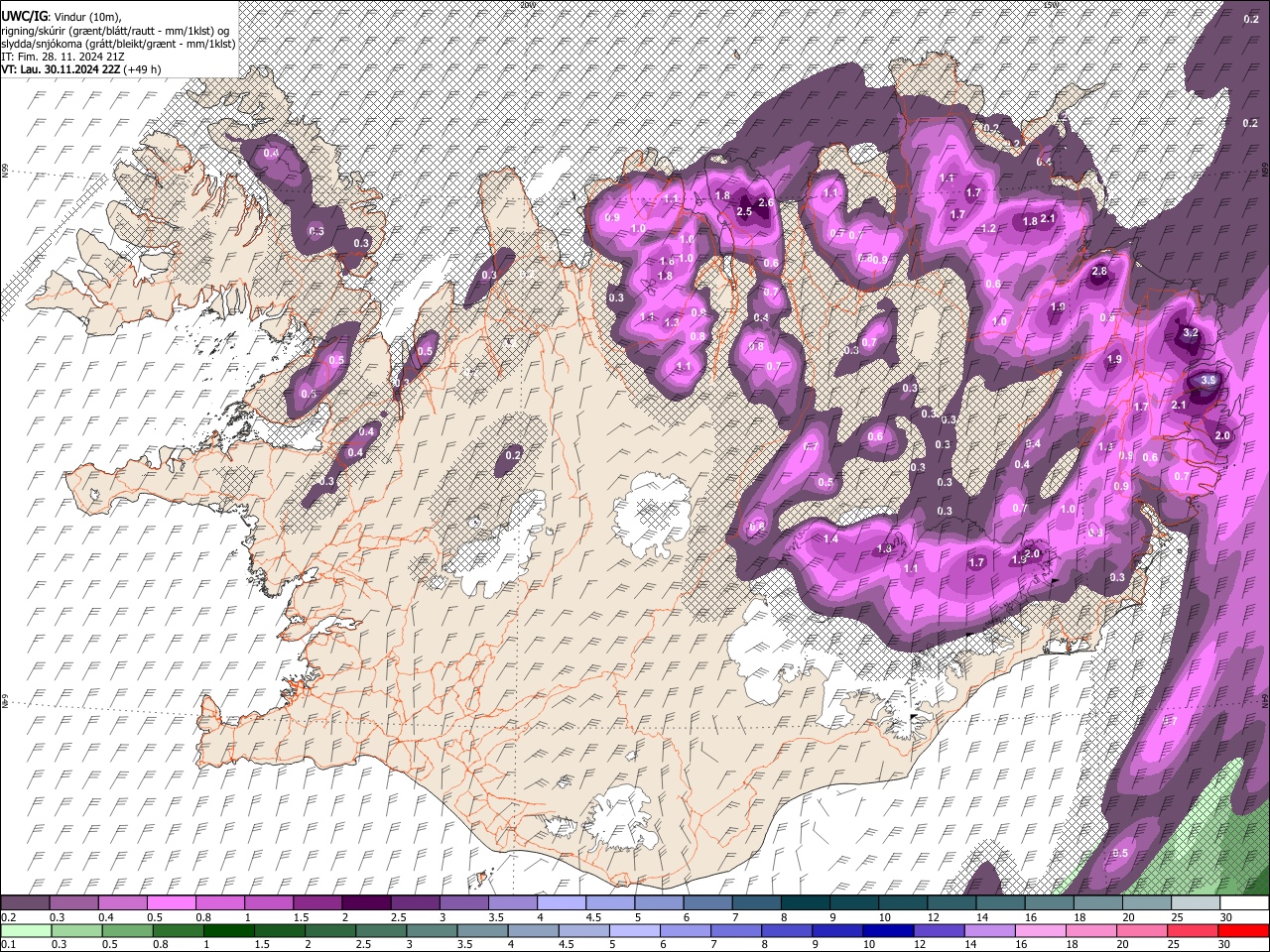Click the IT initial time line in header
Screen dimensions: 1270x952
pyautogui.click(x=62, y=57)
